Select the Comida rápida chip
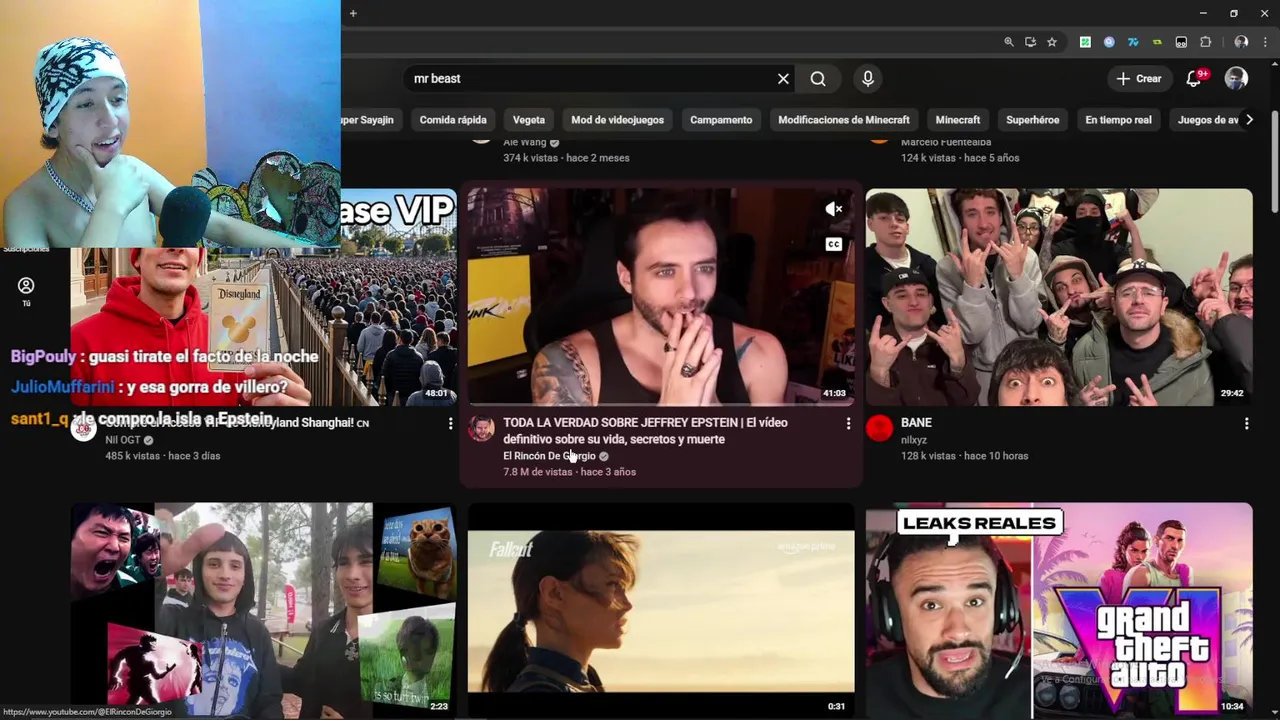Screen dimensions: 1280x720 point(453,120)
